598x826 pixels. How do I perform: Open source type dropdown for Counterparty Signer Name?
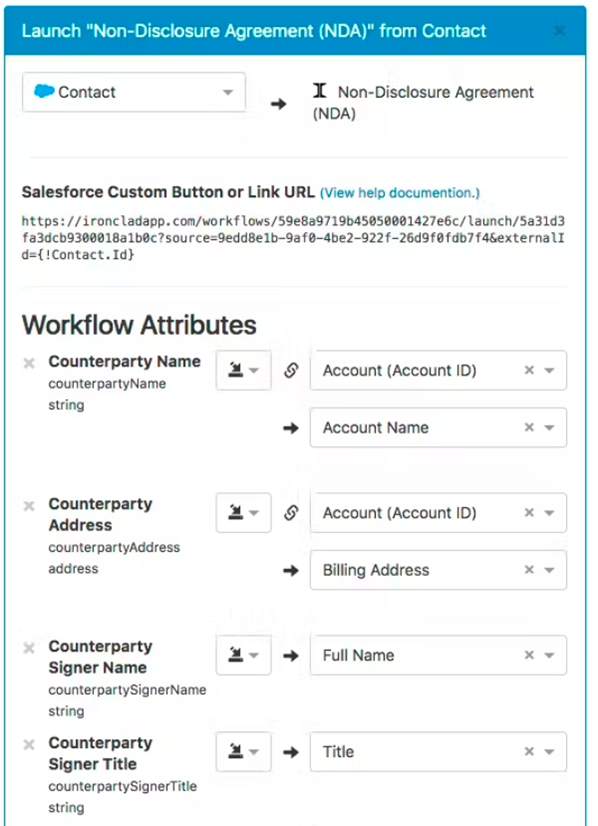click(243, 655)
